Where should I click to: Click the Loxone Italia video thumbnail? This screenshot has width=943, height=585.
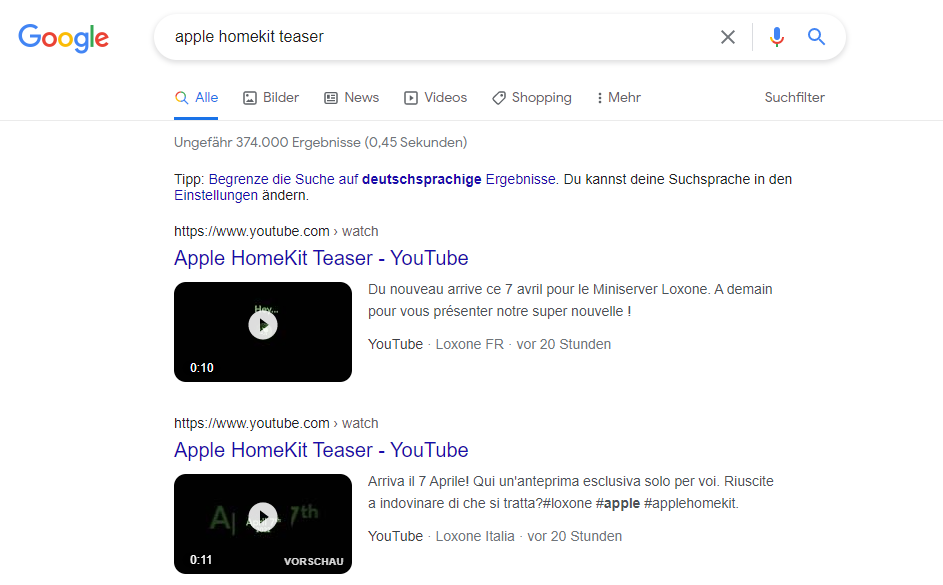(263, 524)
